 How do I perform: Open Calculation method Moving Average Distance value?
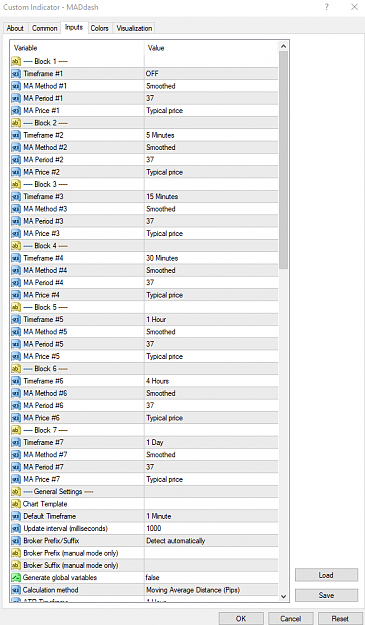(211, 590)
